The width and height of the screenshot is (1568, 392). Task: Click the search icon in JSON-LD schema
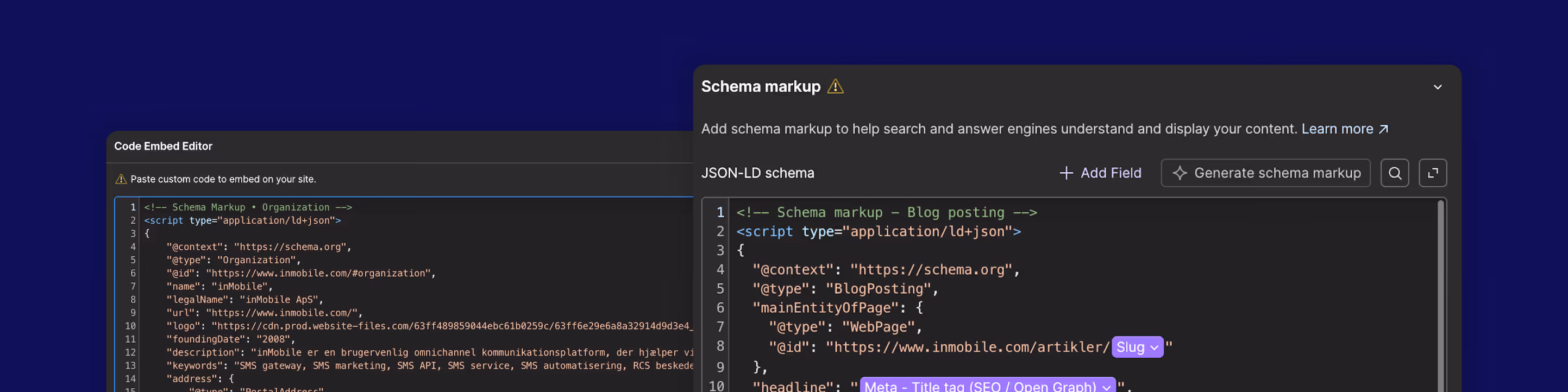tap(1395, 173)
